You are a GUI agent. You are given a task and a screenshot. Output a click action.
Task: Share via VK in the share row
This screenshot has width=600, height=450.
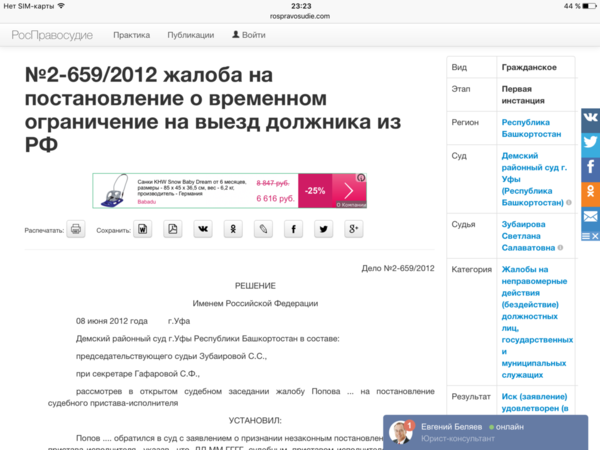tap(203, 229)
